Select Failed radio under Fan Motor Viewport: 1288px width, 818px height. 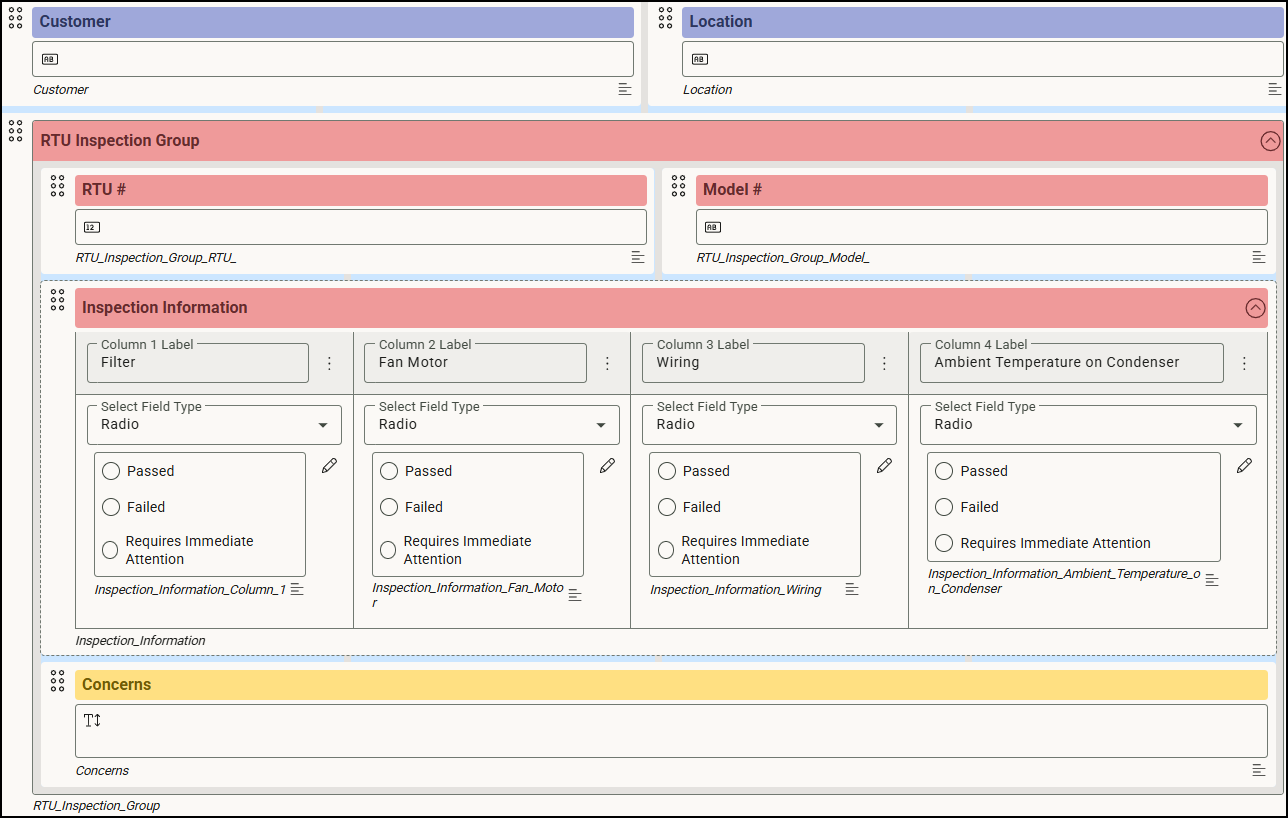[x=389, y=507]
